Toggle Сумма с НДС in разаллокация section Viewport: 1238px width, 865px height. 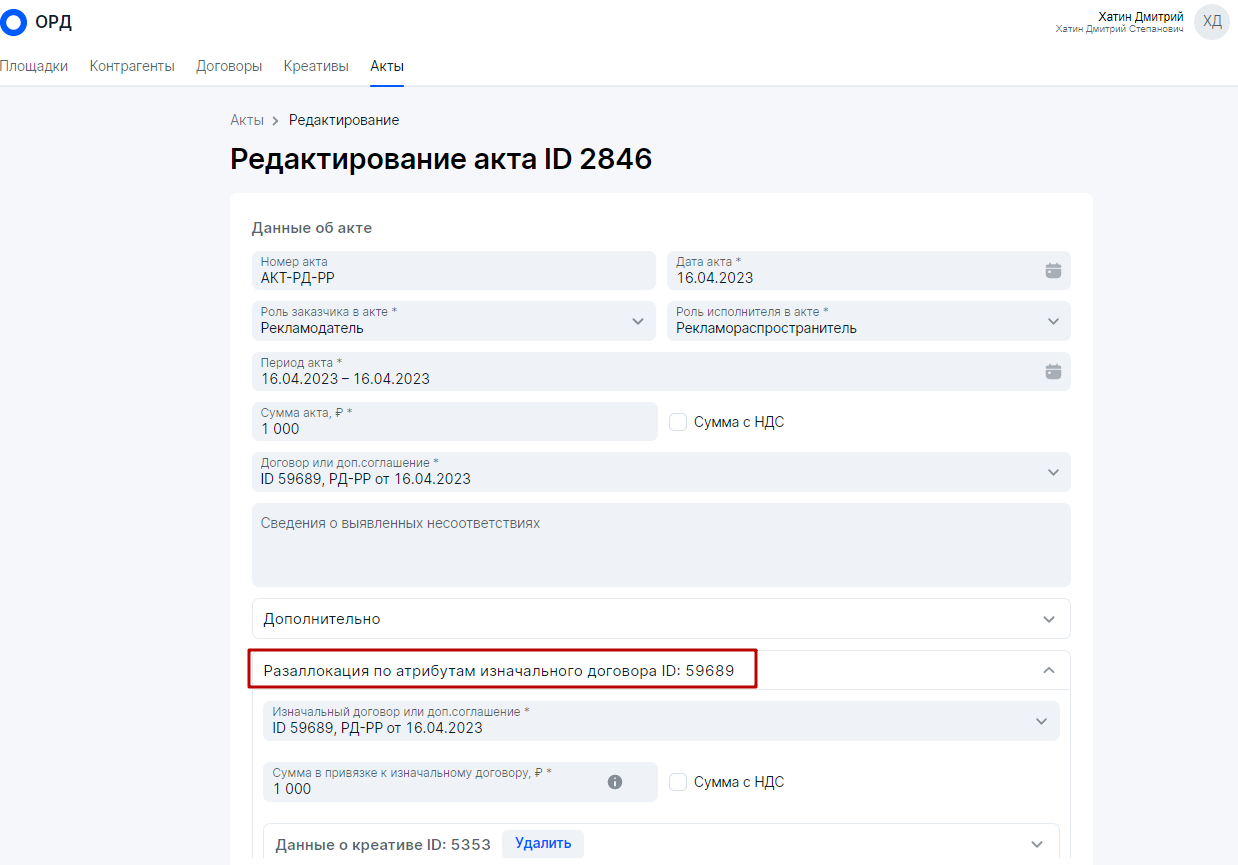(x=678, y=782)
